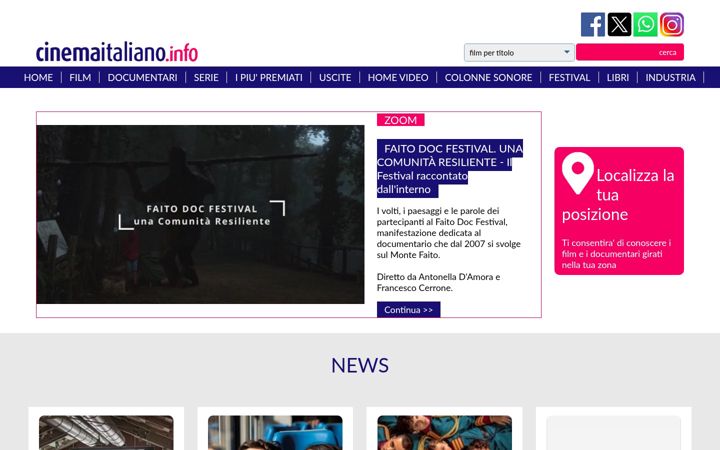
Task: Open the LIBRI menu item
Action: pyautogui.click(x=618, y=78)
